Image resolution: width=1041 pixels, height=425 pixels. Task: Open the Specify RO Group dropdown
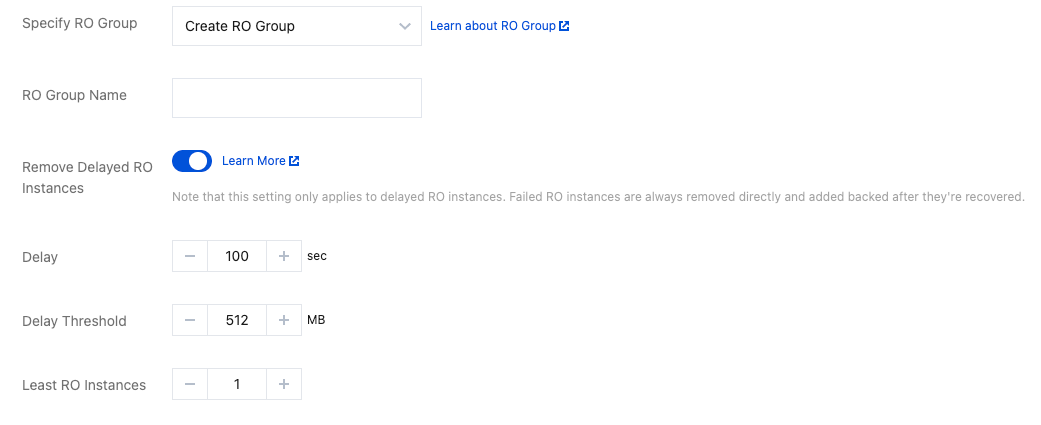point(296,26)
